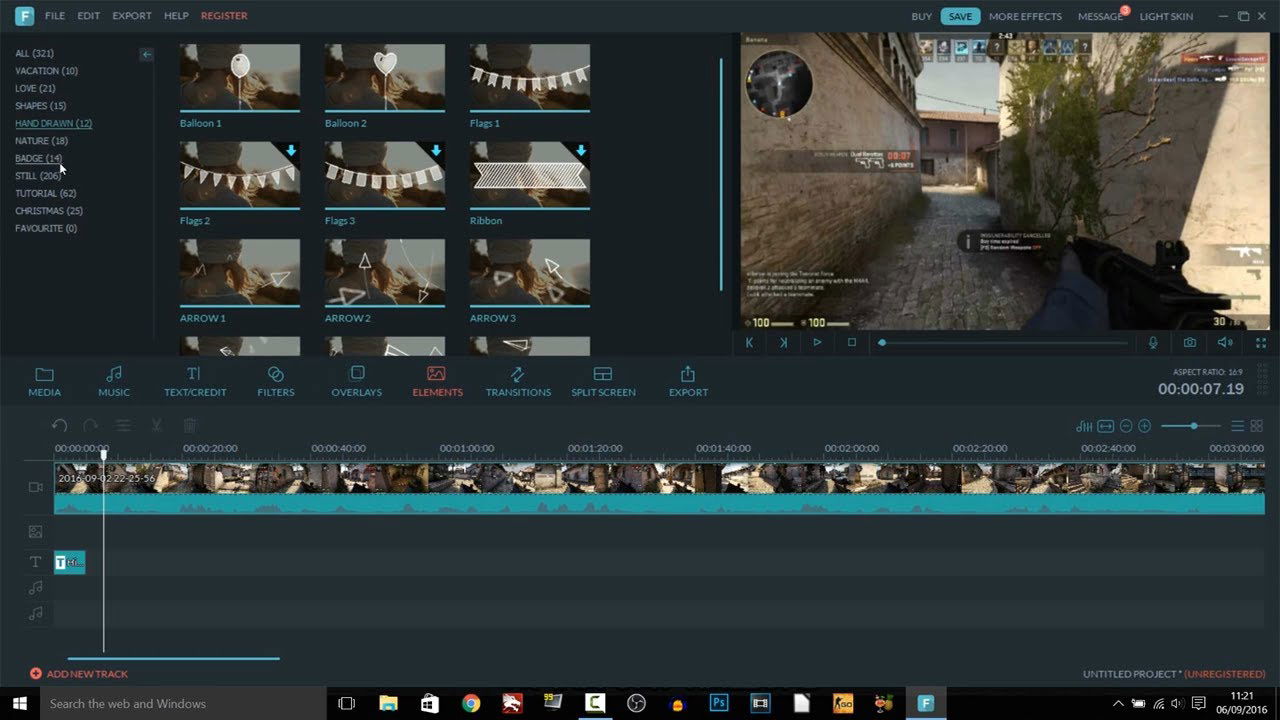
Task: Open Photoshop from Windows taskbar
Action: click(x=718, y=703)
